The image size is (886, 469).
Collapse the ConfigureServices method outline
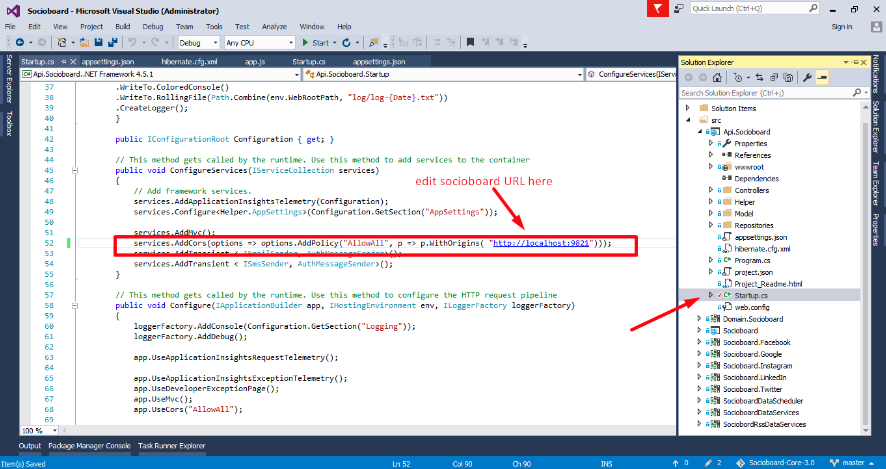coord(75,170)
